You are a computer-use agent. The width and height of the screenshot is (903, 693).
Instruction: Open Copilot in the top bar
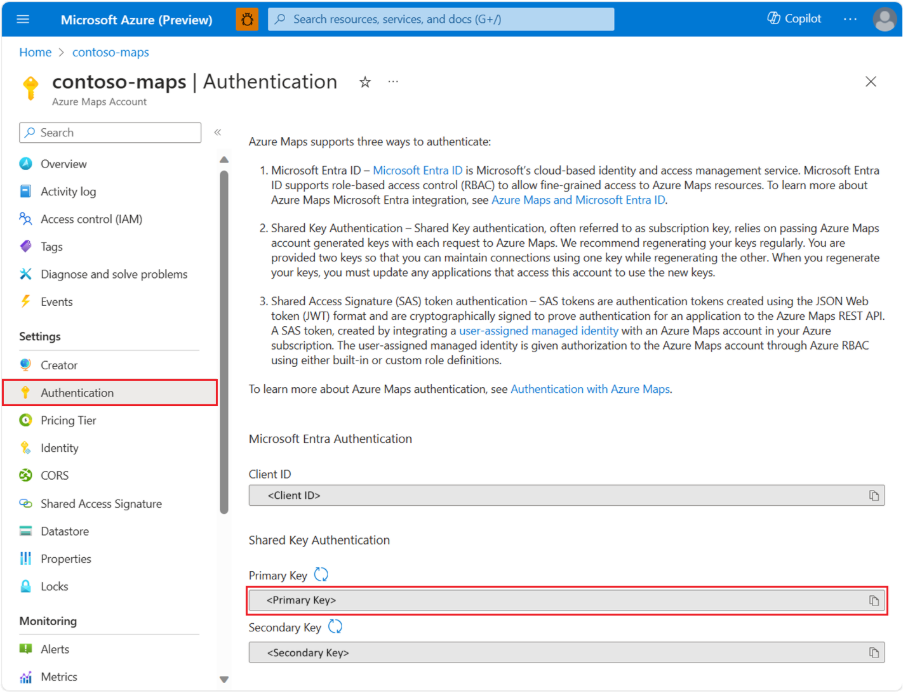(x=794, y=19)
